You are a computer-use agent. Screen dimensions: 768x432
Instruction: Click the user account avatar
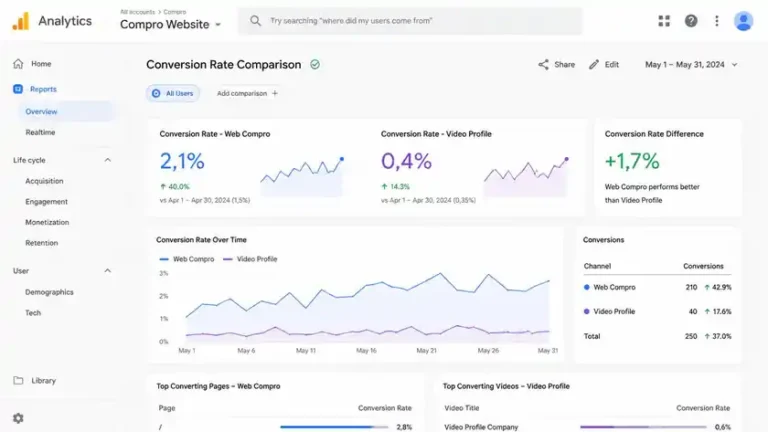click(x=743, y=21)
